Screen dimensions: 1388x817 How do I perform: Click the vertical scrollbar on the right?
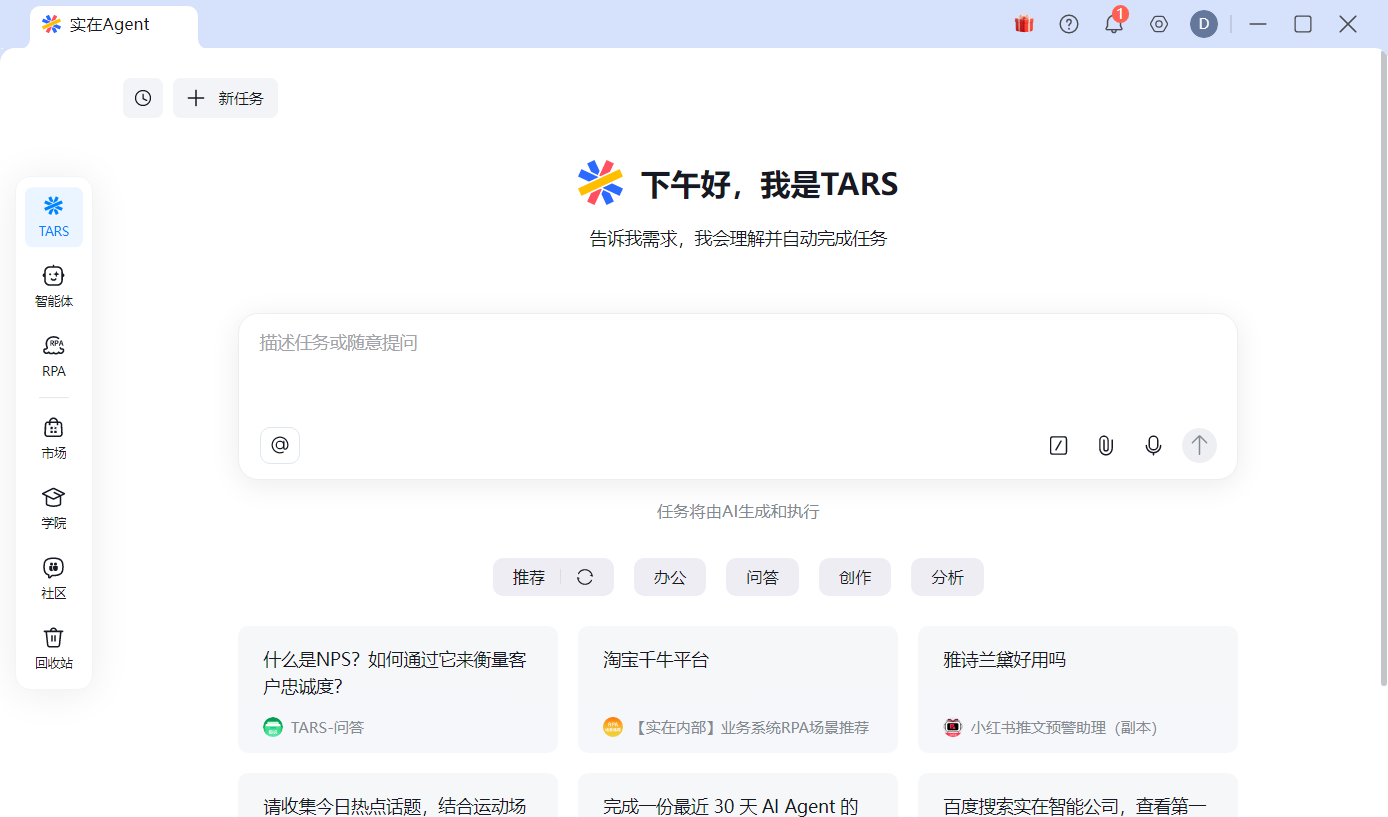pos(1384,370)
